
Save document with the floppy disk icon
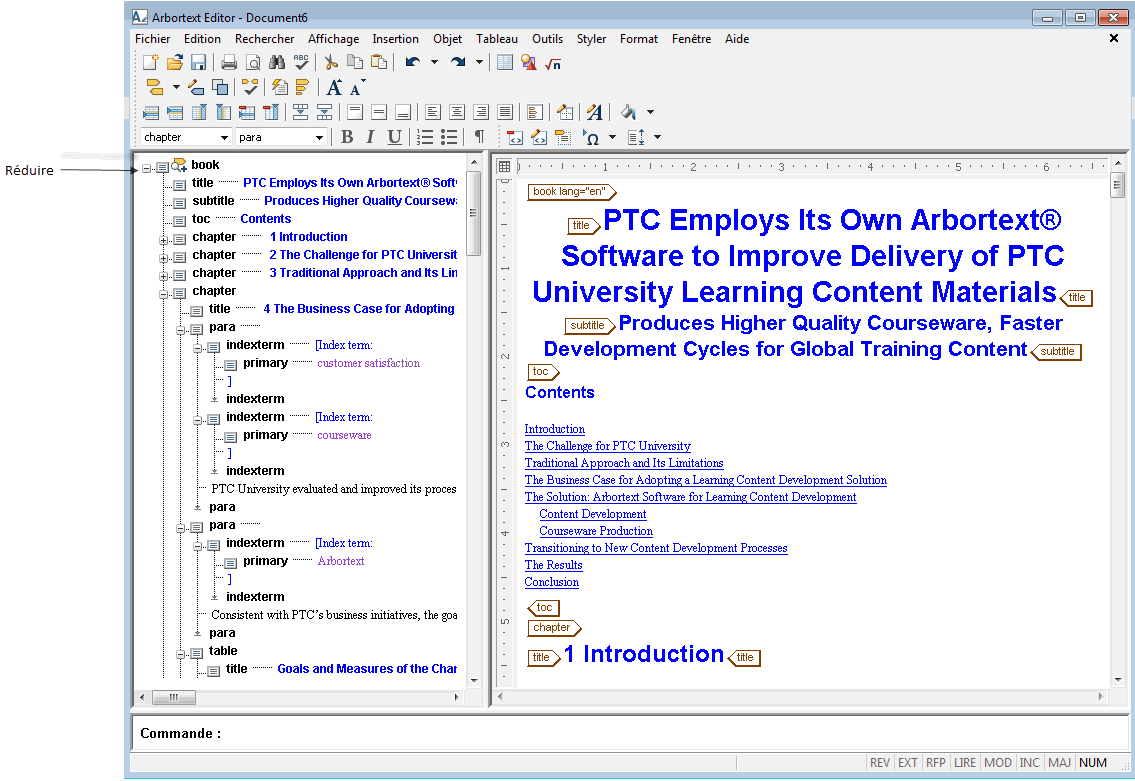[x=198, y=63]
